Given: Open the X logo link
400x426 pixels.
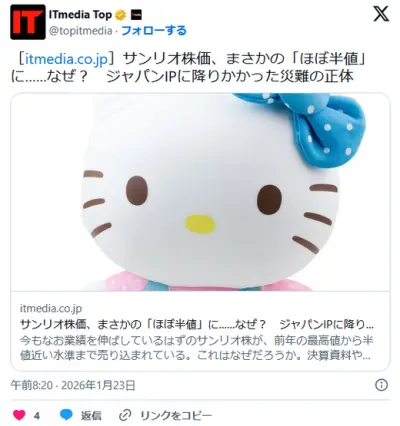Looking at the screenshot, I should pos(381,14).
